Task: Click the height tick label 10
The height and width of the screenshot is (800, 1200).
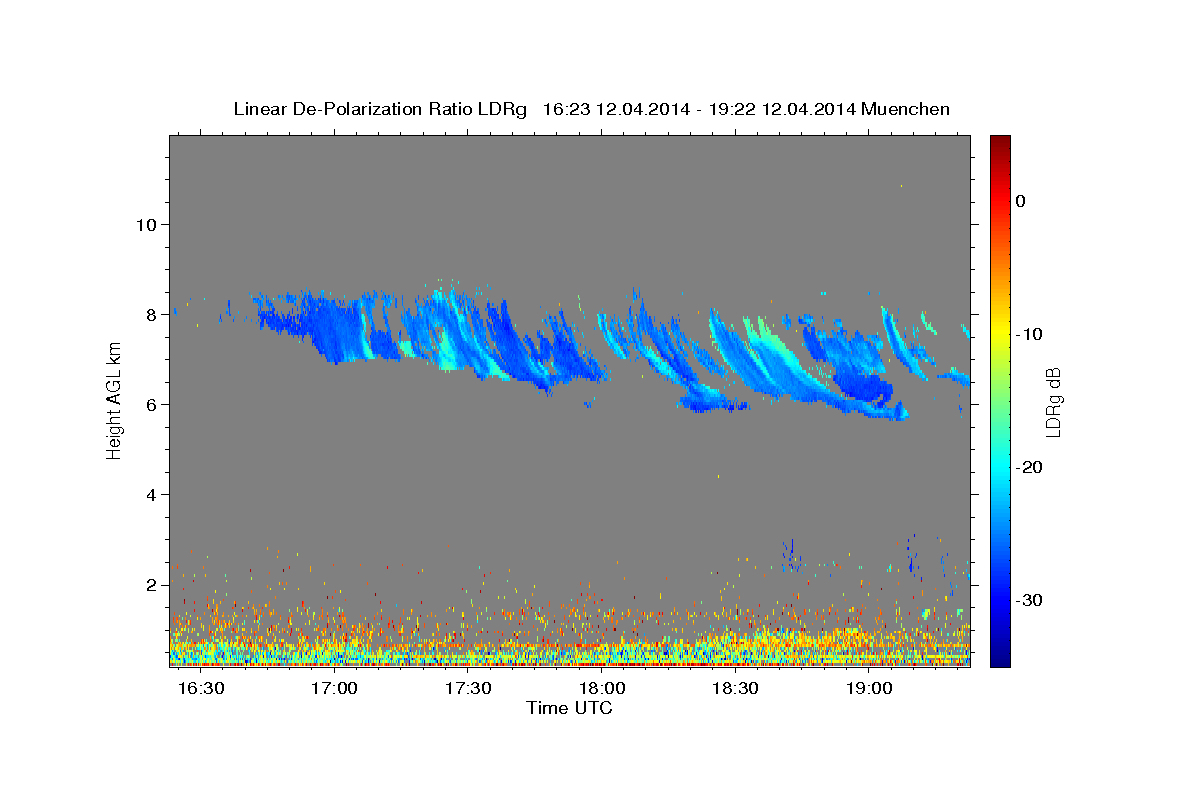Action: click(x=145, y=225)
